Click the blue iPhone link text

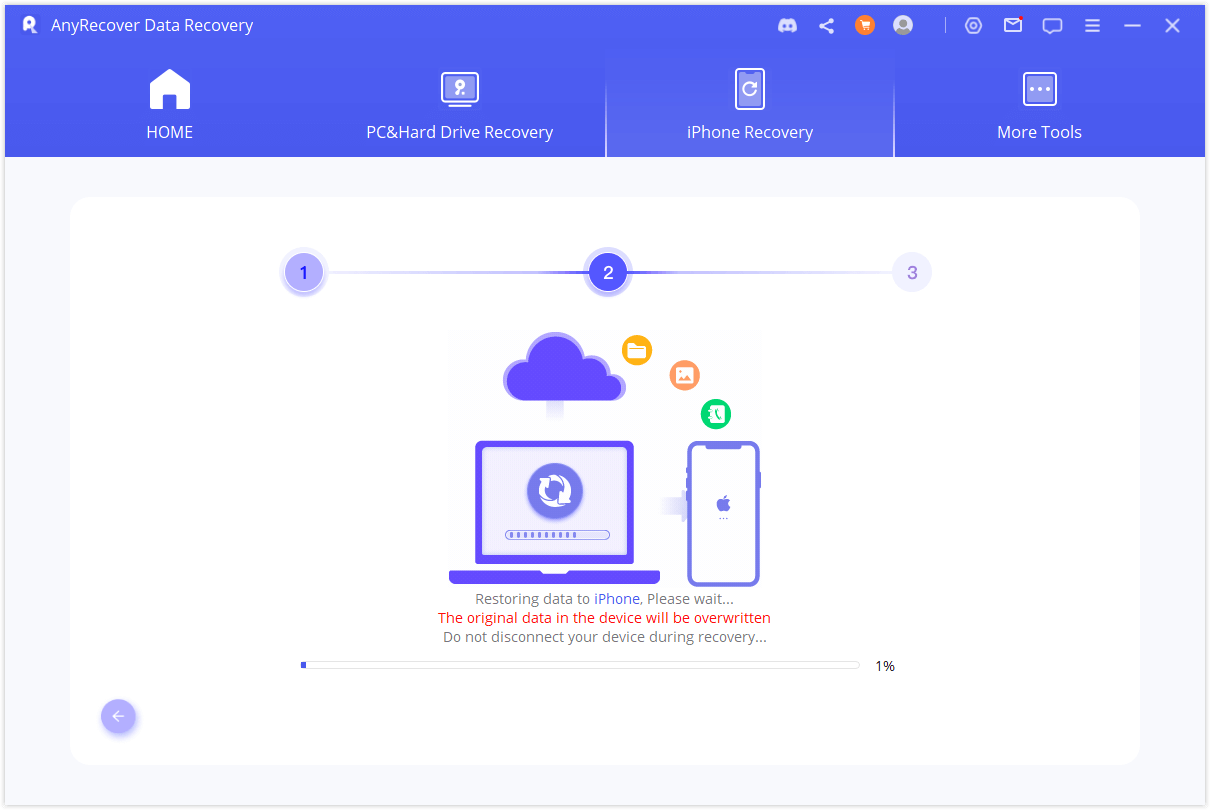[x=616, y=598]
